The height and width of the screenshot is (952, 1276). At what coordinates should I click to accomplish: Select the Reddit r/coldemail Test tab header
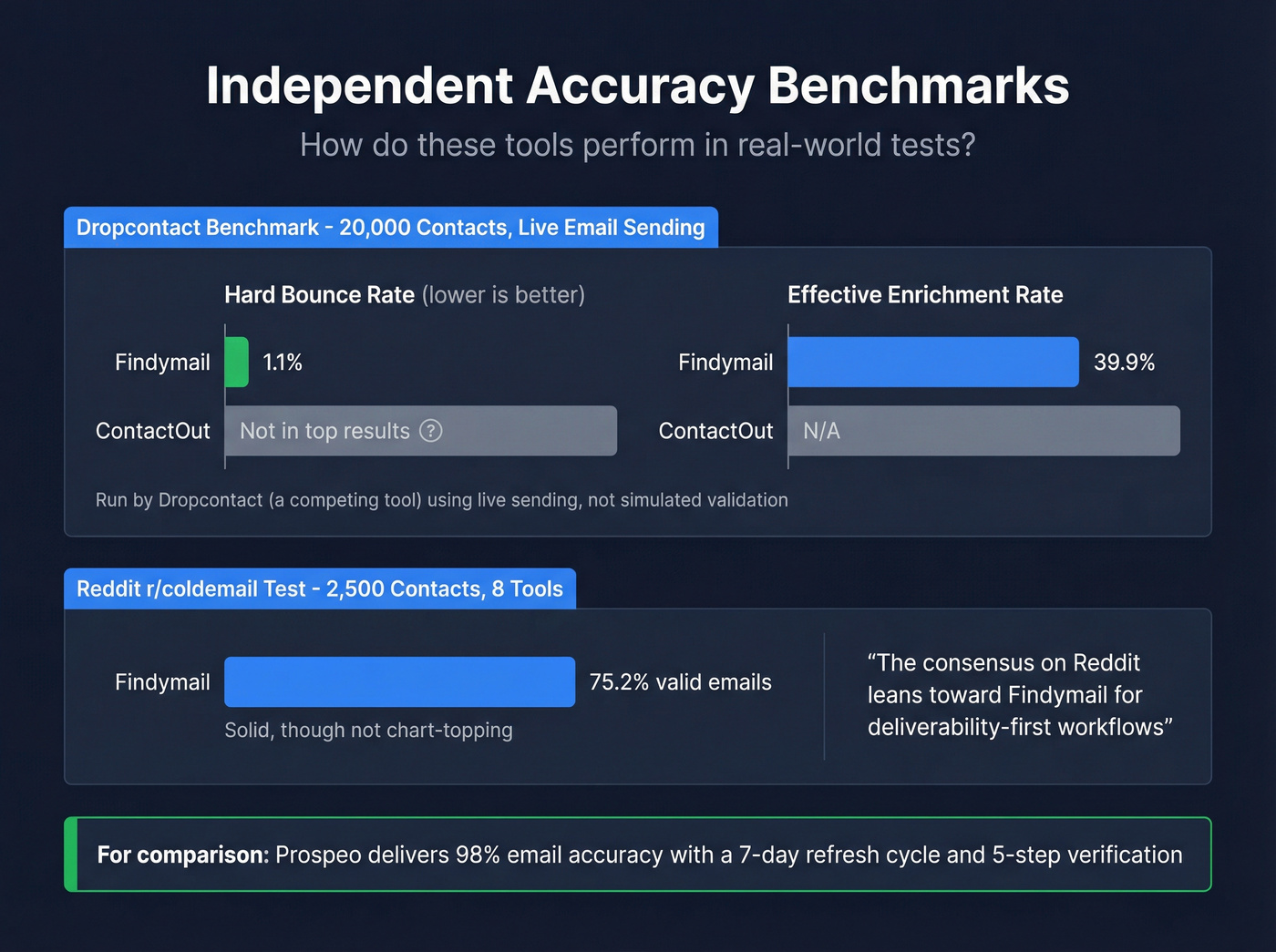[x=320, y=589]
